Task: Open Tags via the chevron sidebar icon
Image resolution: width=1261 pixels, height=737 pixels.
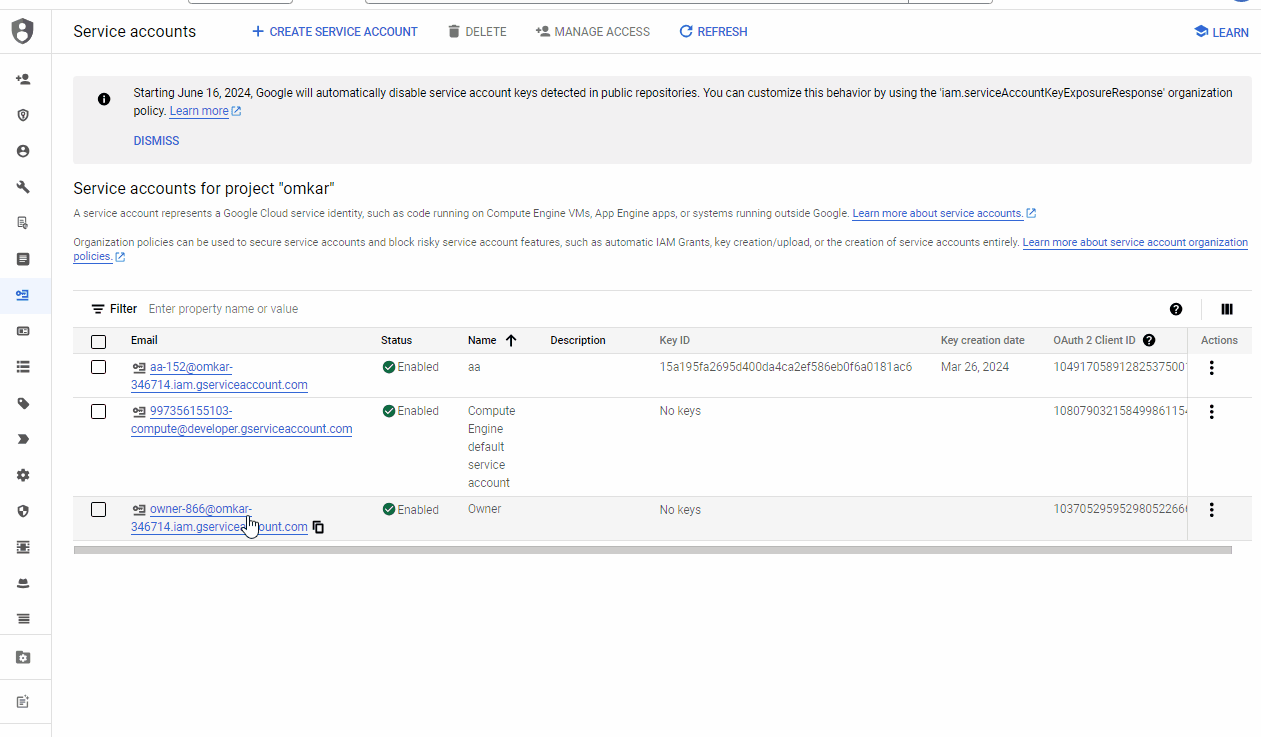Action: pyautogui.click(x=23, y=439)
